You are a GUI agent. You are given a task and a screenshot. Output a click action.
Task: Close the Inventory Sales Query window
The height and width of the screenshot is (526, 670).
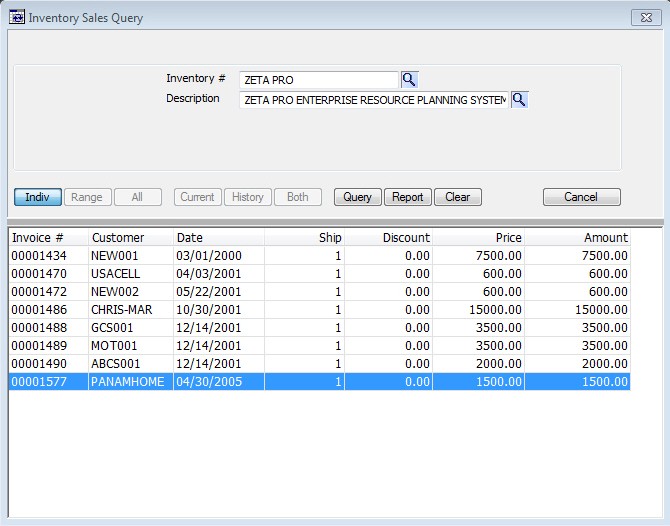(x=646, y=18)
